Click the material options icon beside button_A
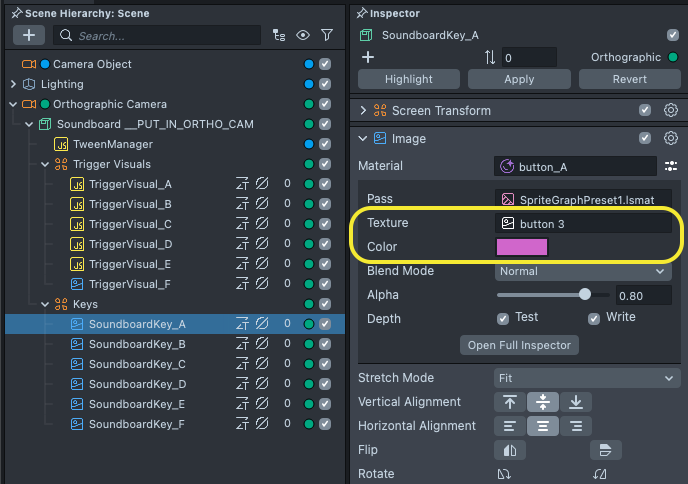The image size is (688, 484). coord(671,166)
